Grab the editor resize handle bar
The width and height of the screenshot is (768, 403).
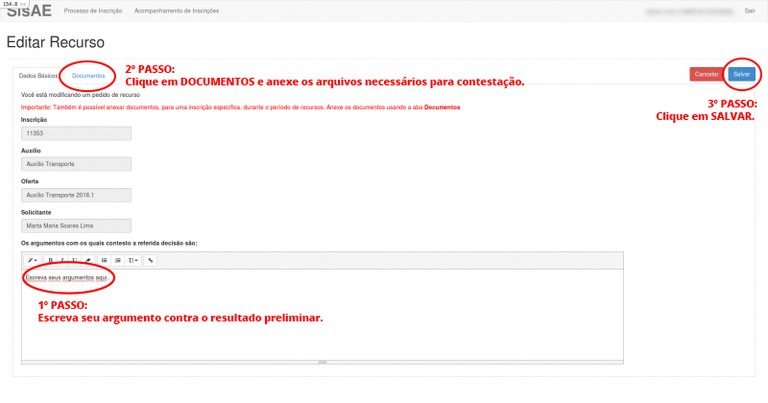pos(322,362)
